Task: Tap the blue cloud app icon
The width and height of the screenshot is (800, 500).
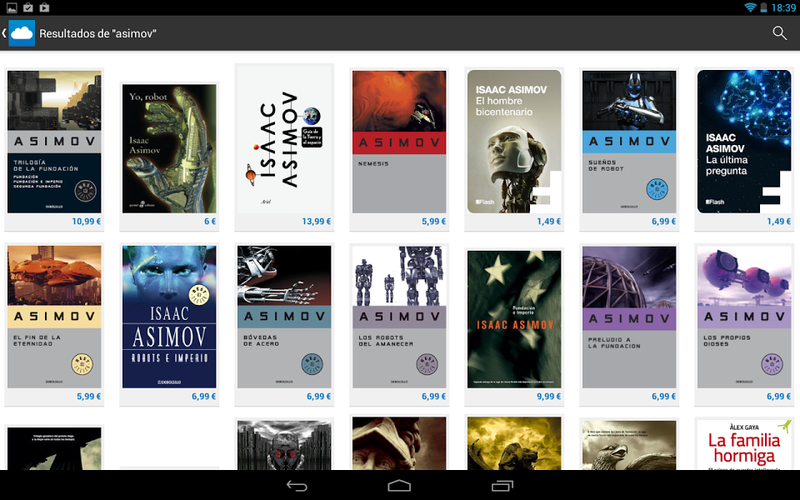Action: click(22, 33)
